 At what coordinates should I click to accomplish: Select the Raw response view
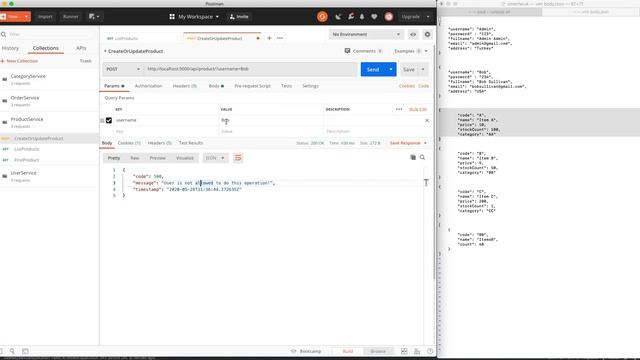pos(135,158)
